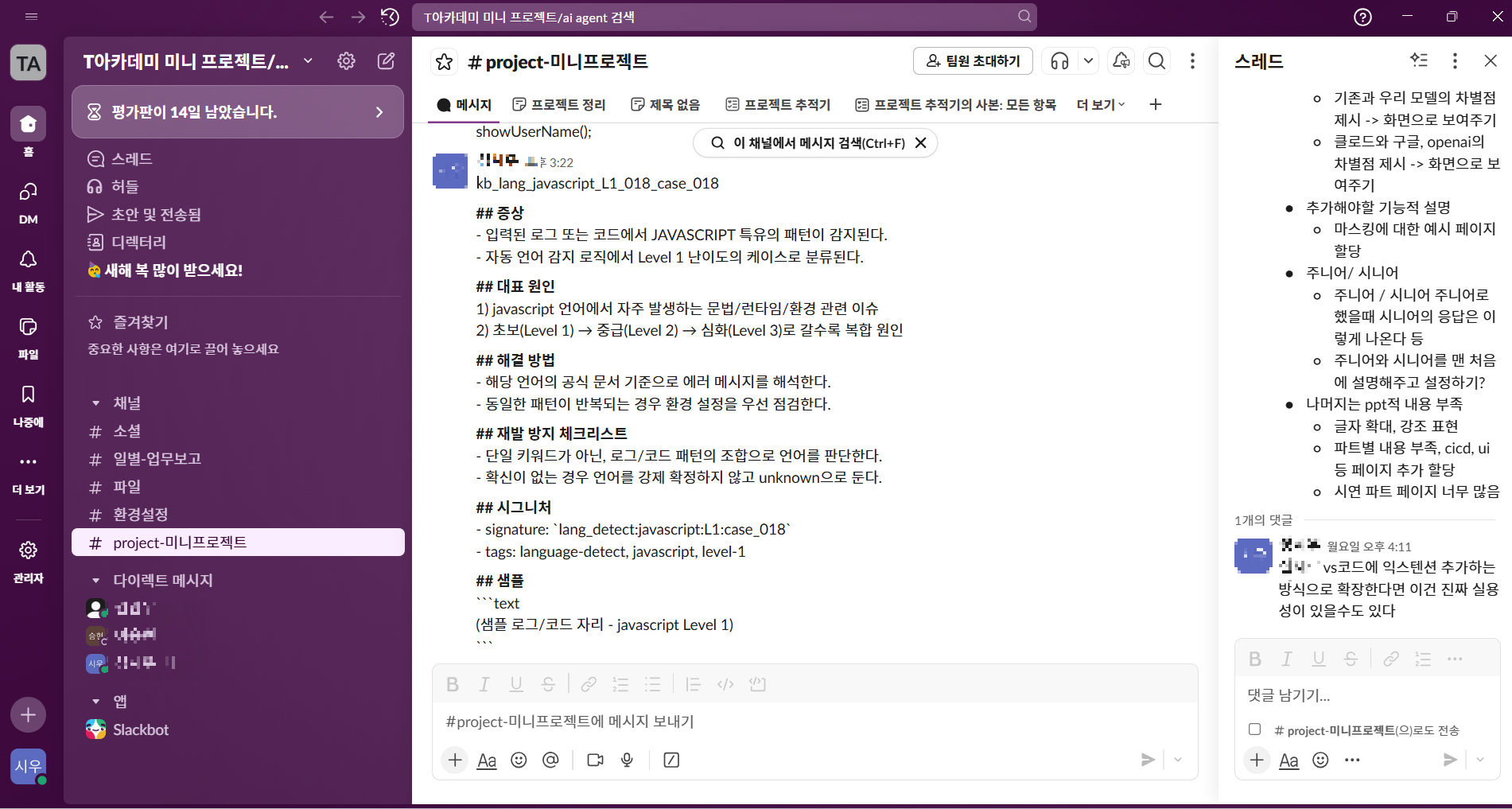Toggle bold in the channel composer
Image resolution: width=1512 pixels, height=809 pixels.
point(452,684)
